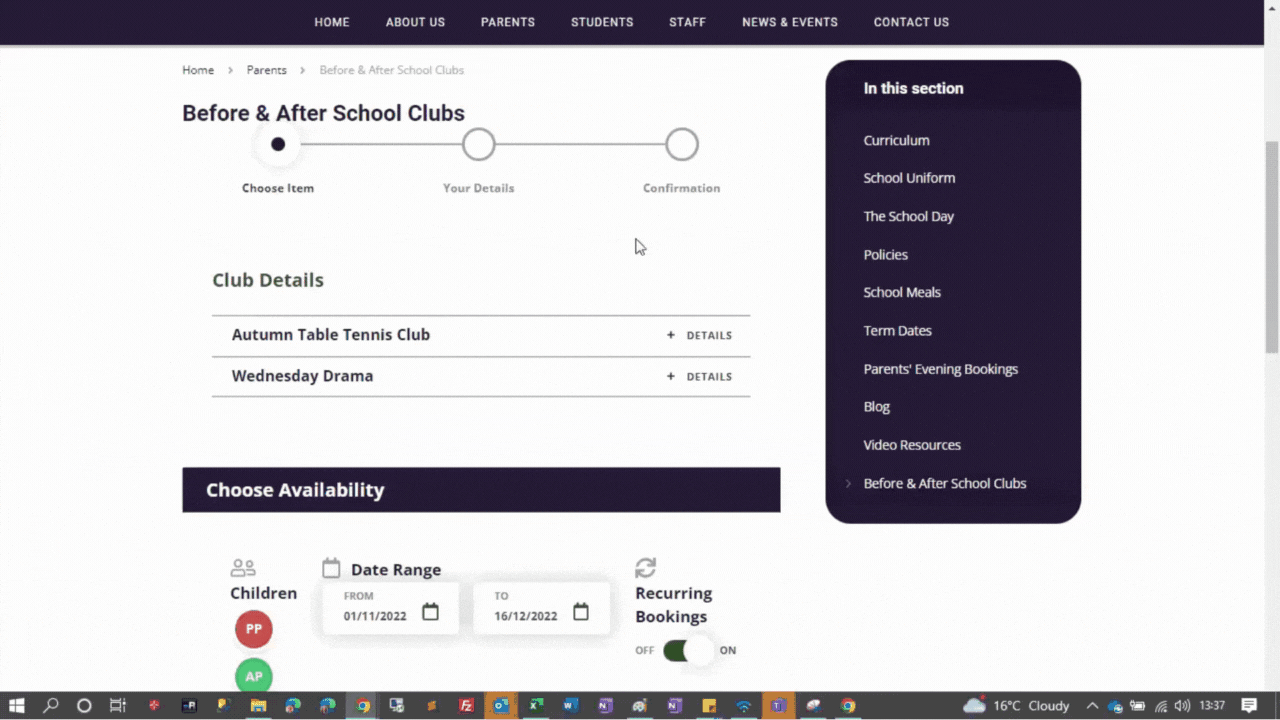Viewport: 1280px width, 720px height.
Task: Click the Children group icon
Action: (x=243, y=567)
